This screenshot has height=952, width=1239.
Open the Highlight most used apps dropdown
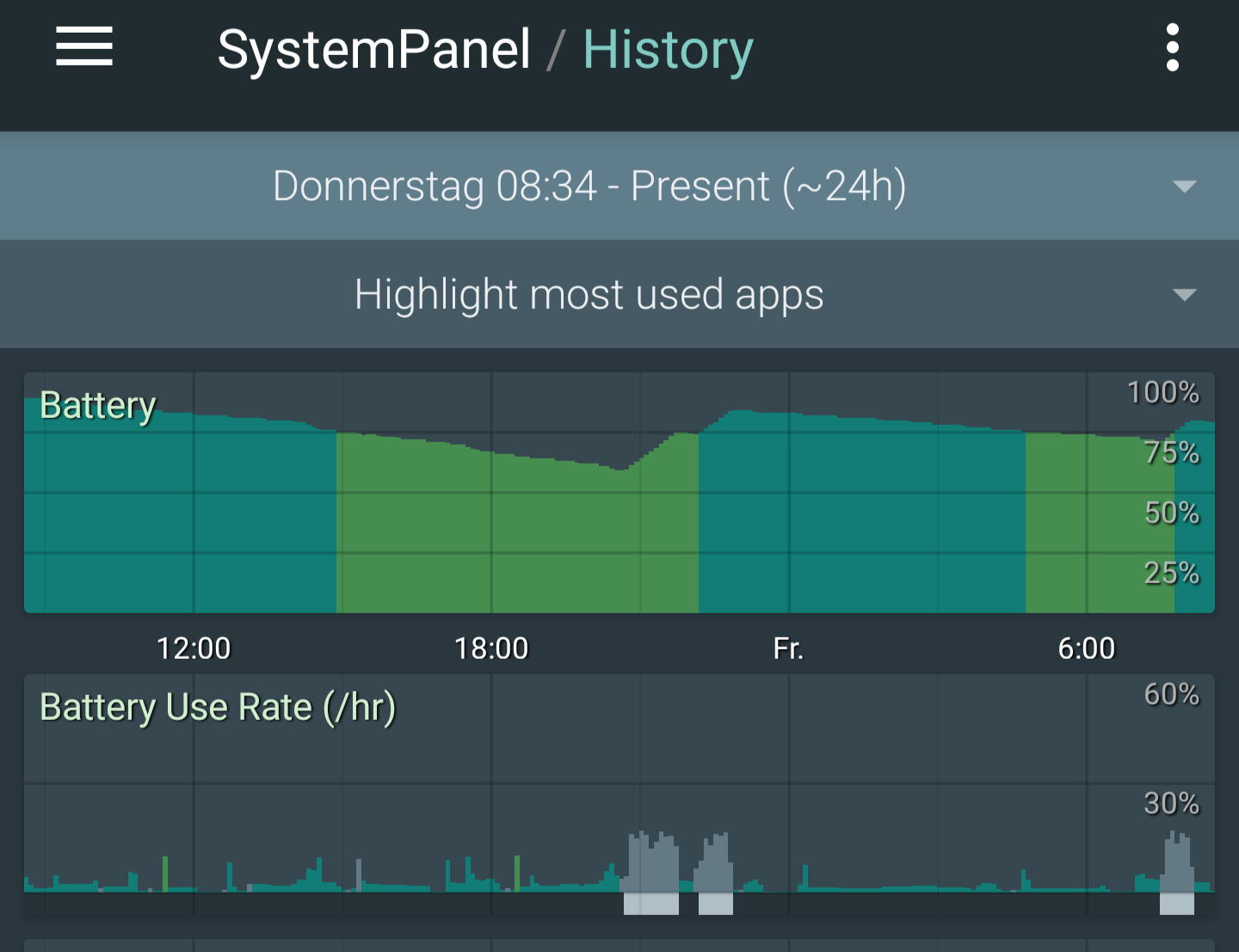pos(589,294)
